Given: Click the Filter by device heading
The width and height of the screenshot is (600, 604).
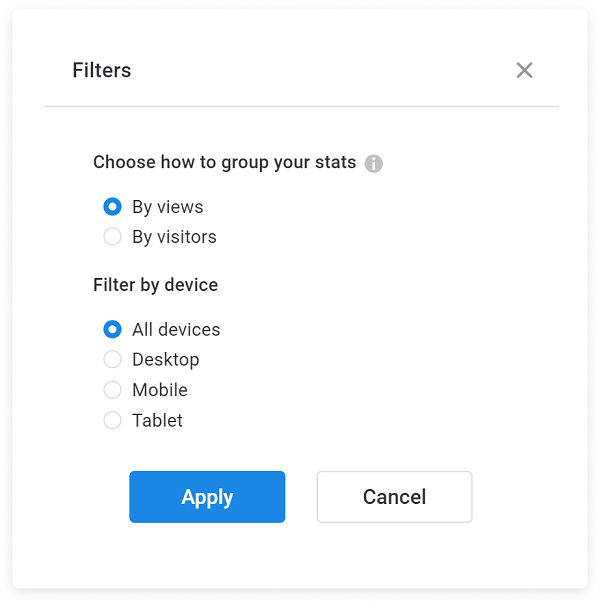Looking at the screenshot, I should [x=156, y=285].
